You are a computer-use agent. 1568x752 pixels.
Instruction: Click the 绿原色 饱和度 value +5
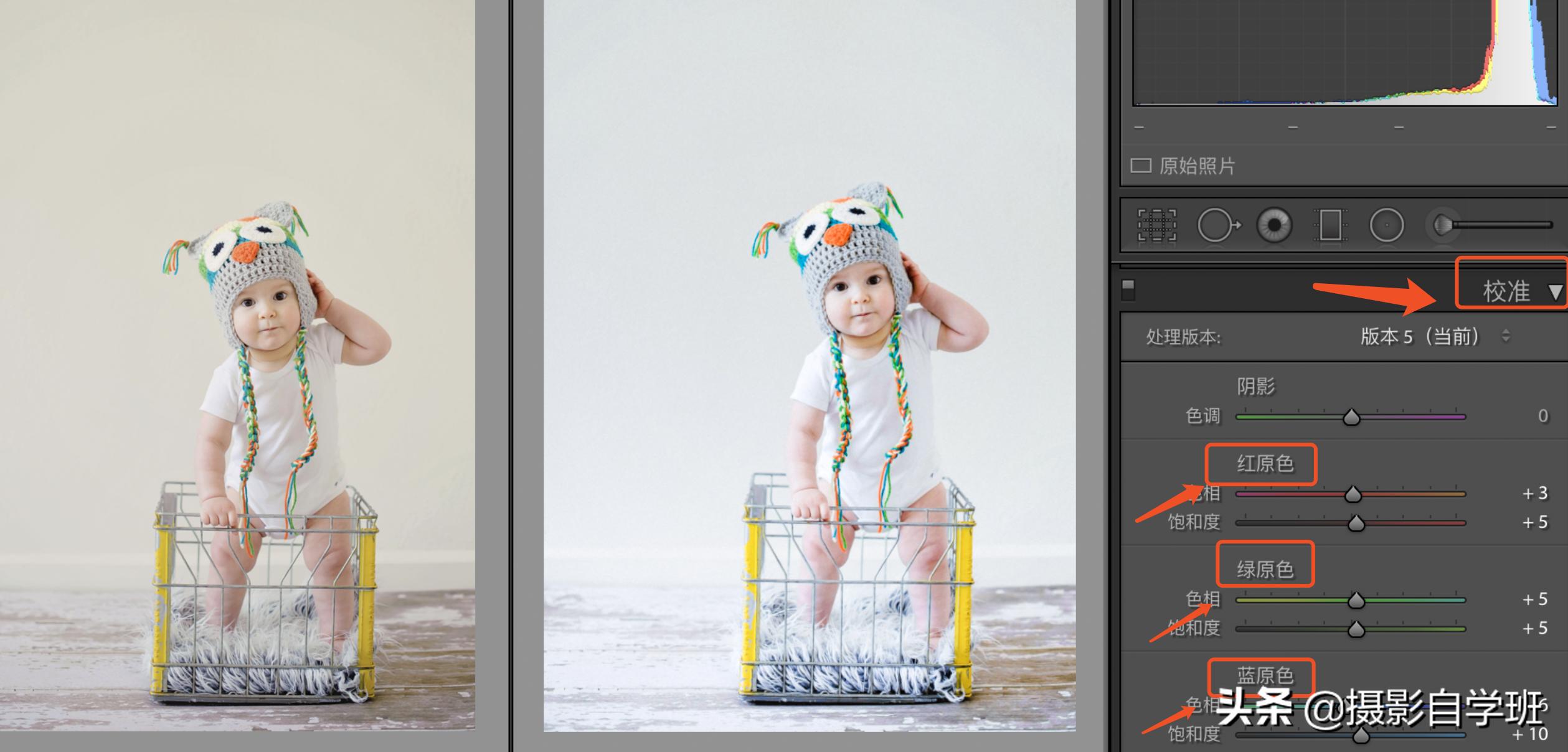1534,629
